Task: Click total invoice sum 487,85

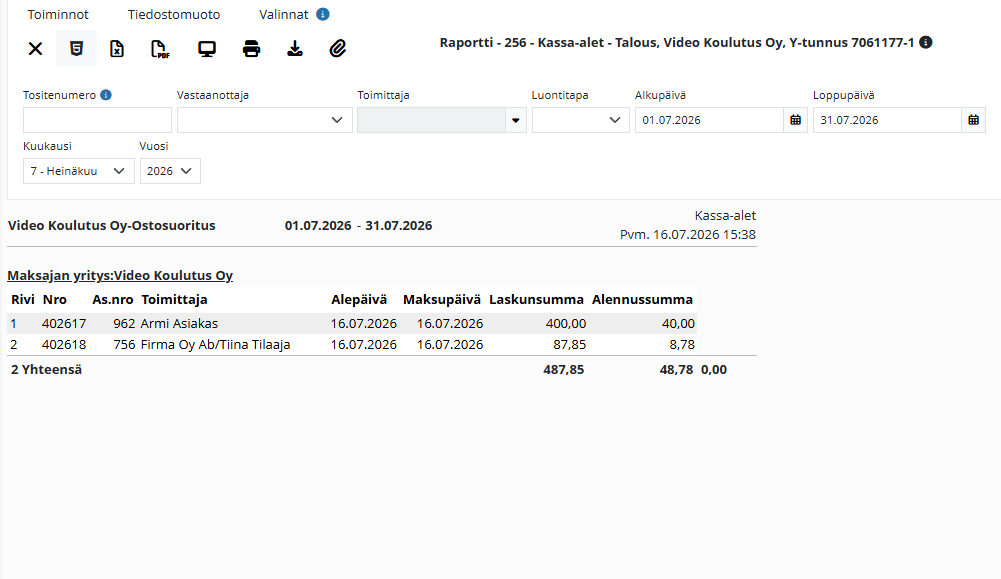Action: [x=564, y=370]
